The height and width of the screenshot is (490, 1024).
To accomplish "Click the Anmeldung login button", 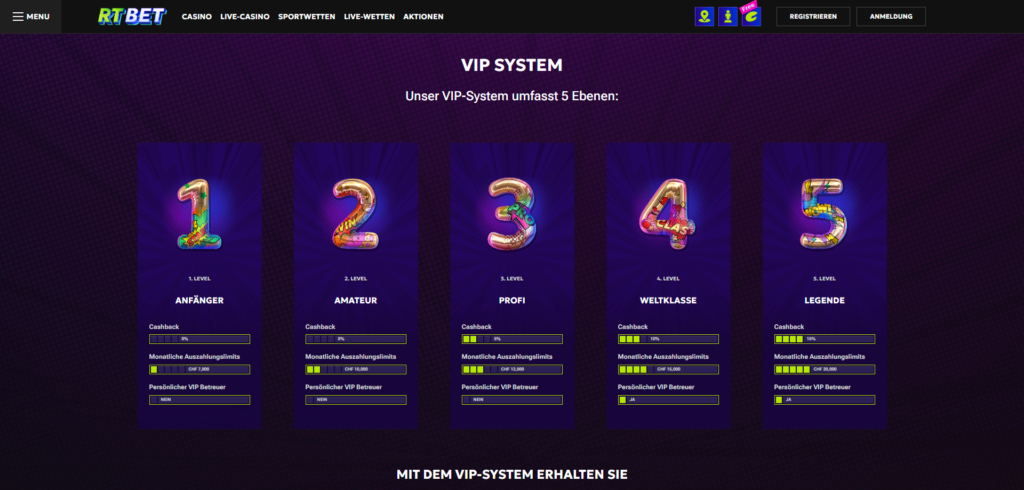I will click(891, 16).
